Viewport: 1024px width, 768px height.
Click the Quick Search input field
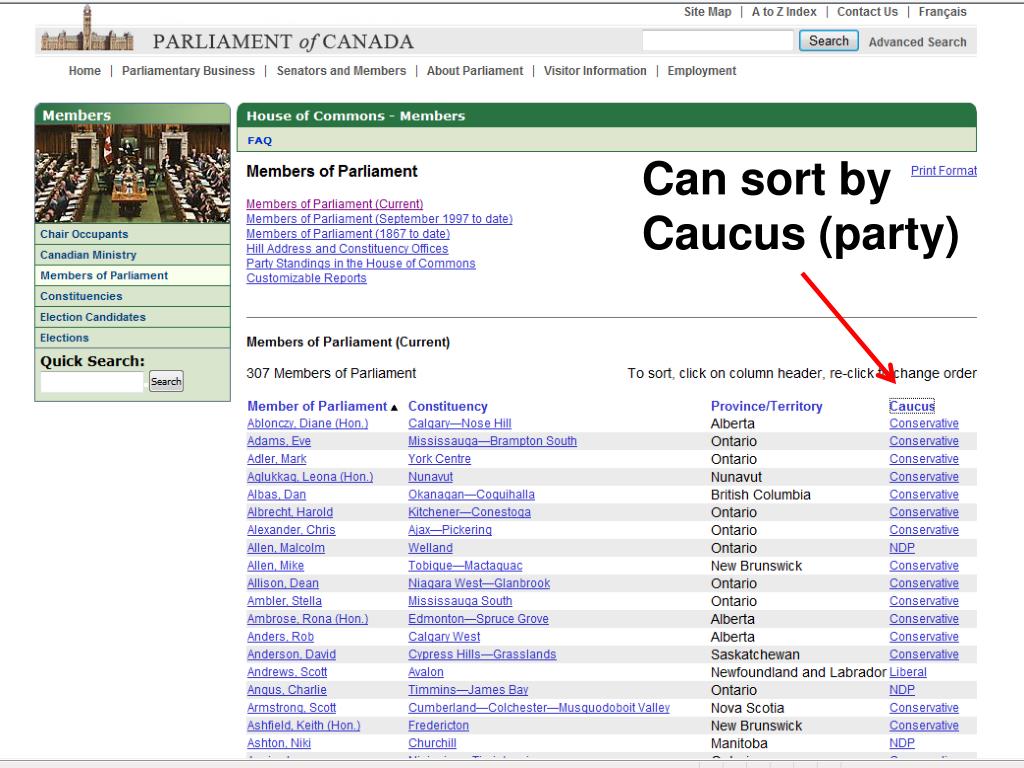click(x=92, y=381)
